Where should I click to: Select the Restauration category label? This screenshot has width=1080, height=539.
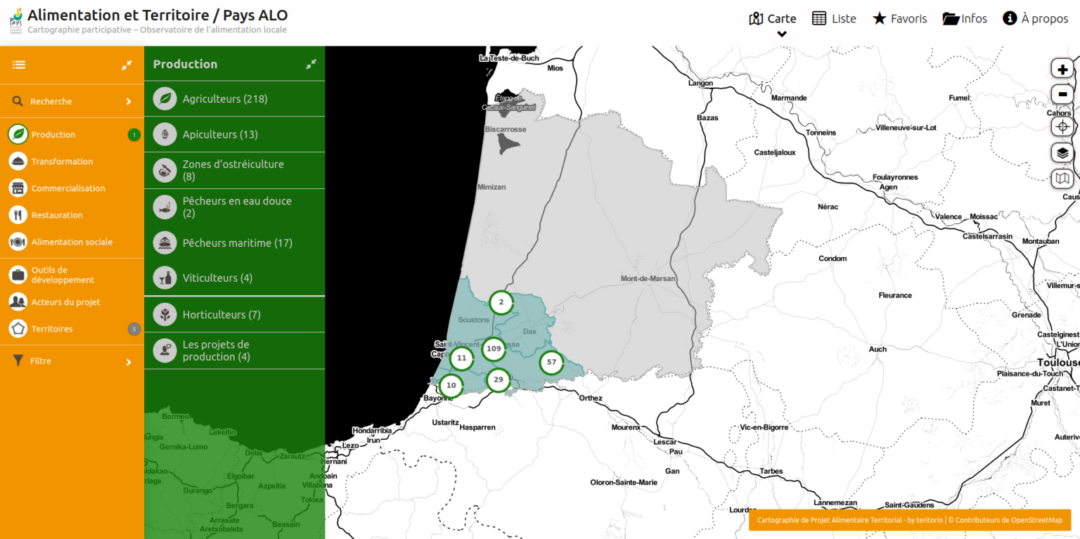point(56,215)
